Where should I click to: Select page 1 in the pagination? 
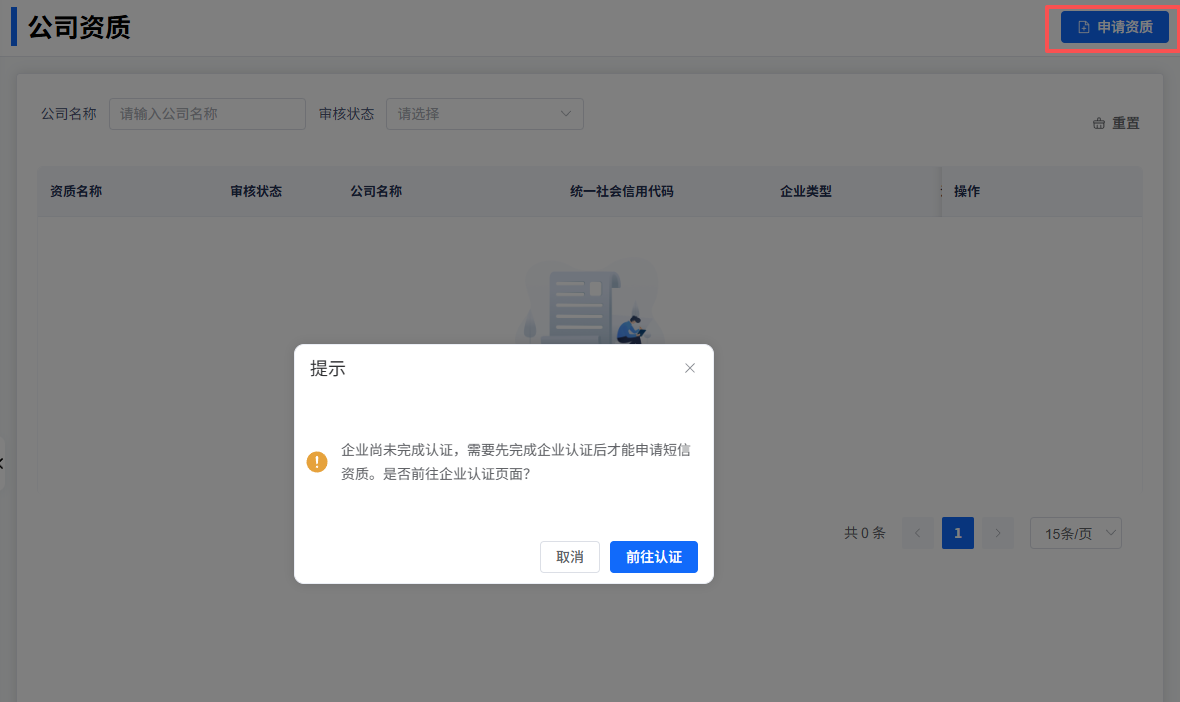957,533
